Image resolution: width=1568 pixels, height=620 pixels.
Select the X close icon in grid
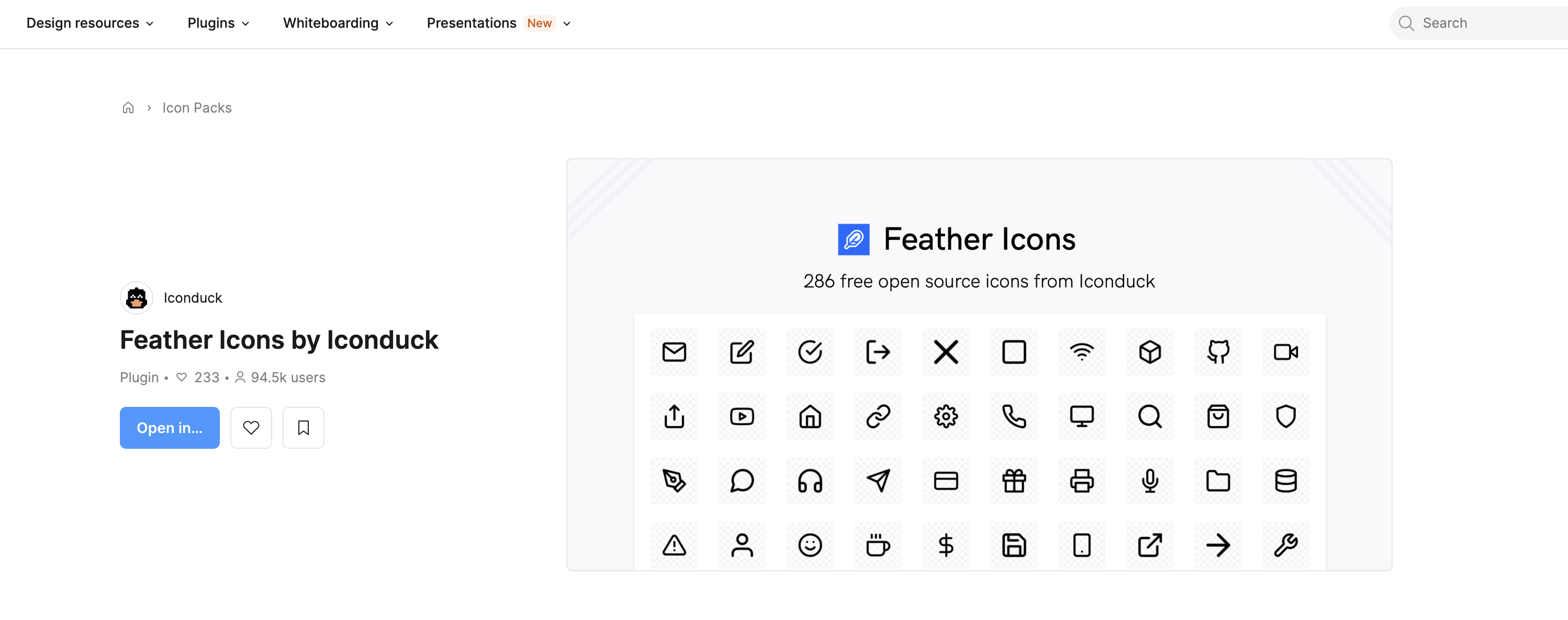pyautogui.click(x=946, y=352)
